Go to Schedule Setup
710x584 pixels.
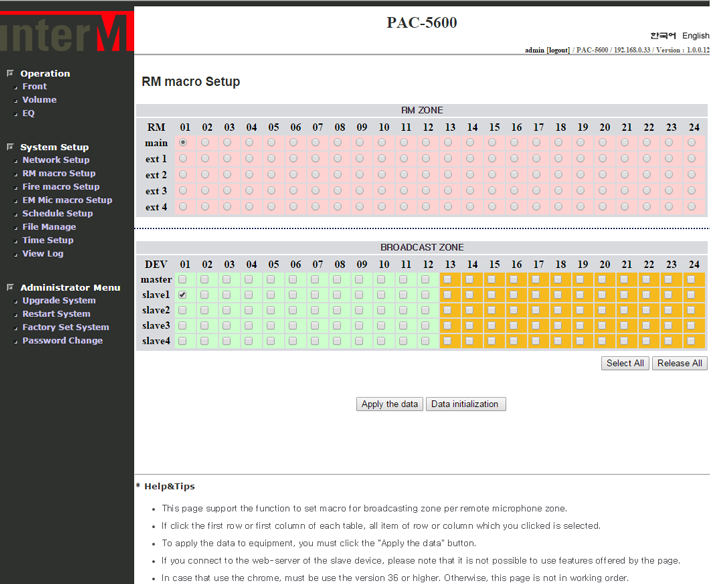[x=58, y=213]
